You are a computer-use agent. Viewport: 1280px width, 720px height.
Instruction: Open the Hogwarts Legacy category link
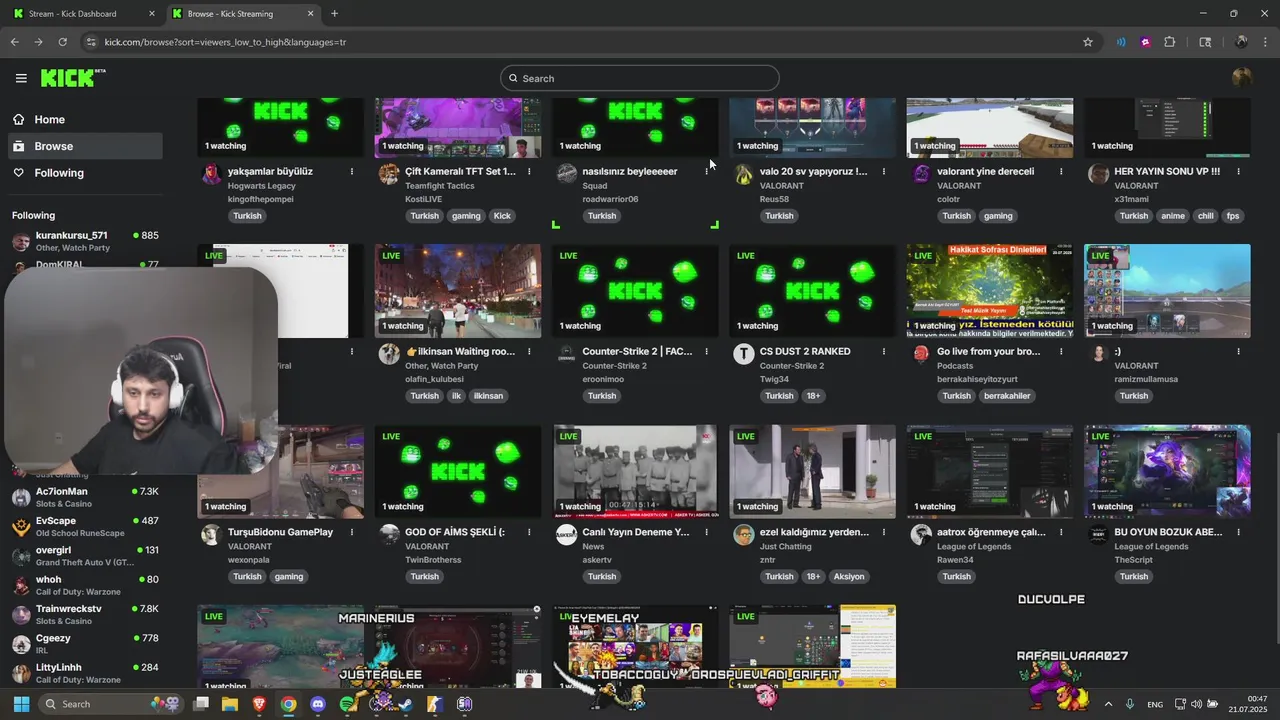pos(261,186)
